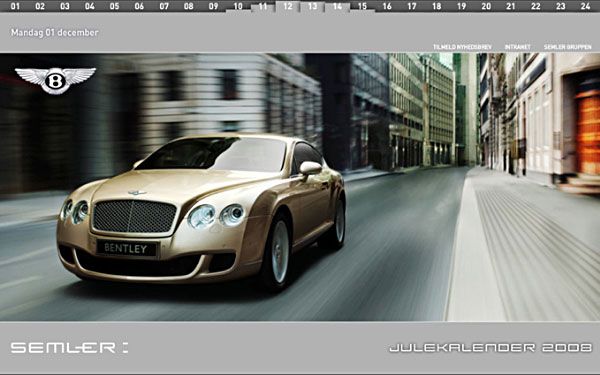Click the Tilmeld Nyhedsbrev link
The height and width of the screenshot is (375, 600).
tap(462, 47)
